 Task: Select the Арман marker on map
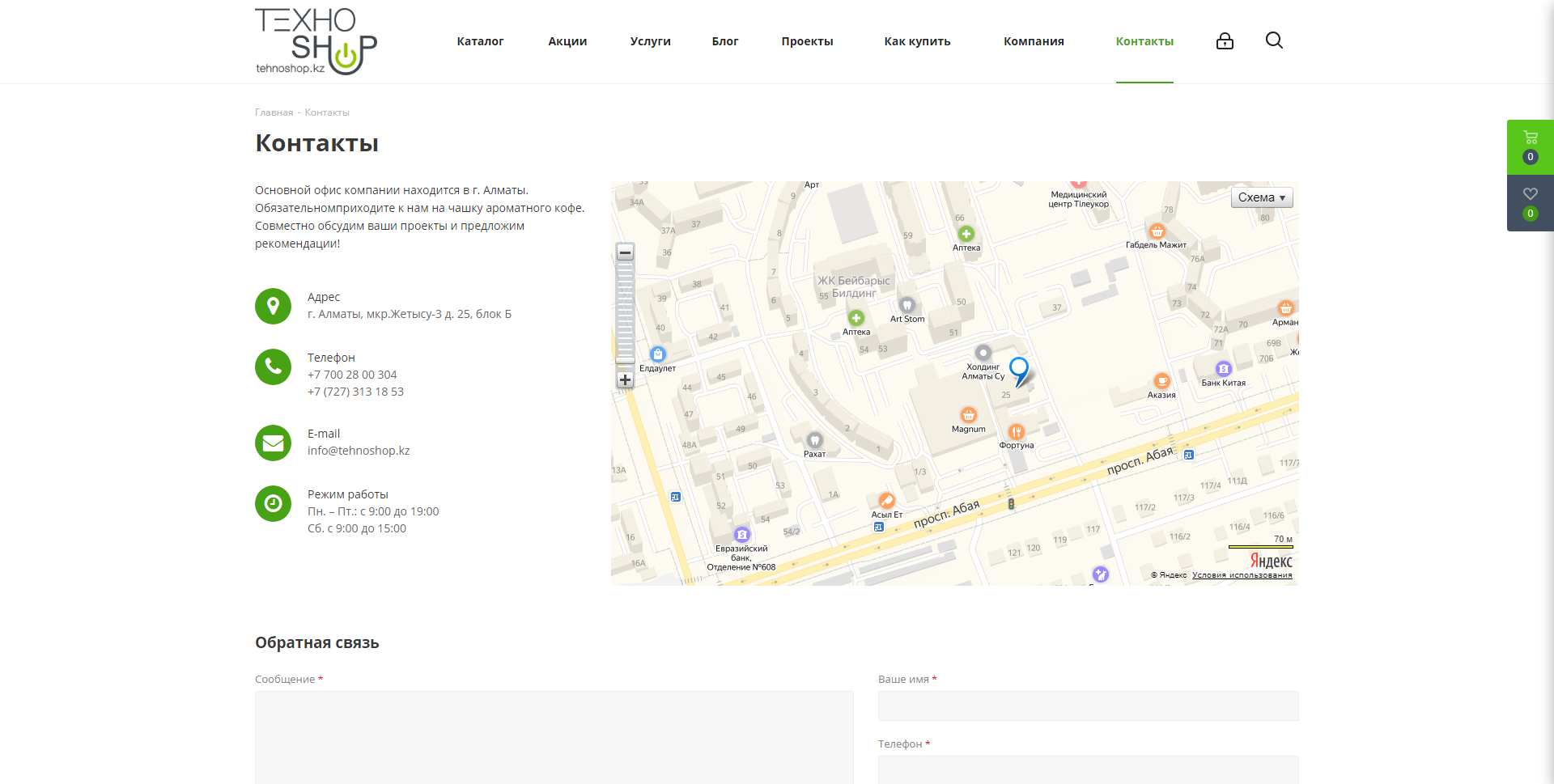[1285, 308]
